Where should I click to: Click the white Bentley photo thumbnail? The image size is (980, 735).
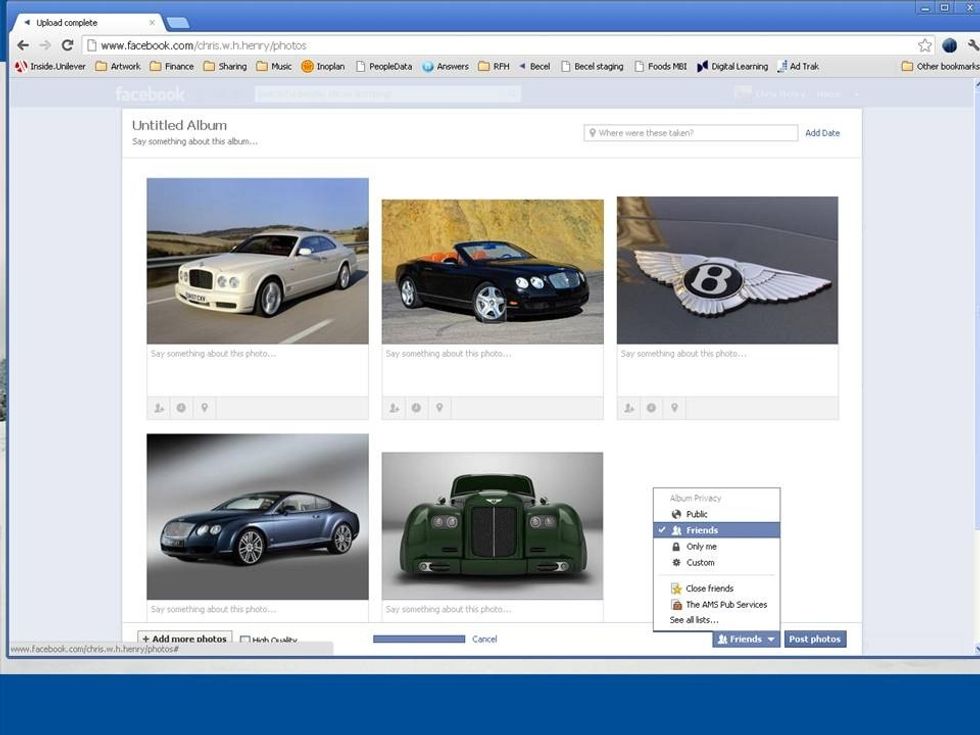(258, 261)
